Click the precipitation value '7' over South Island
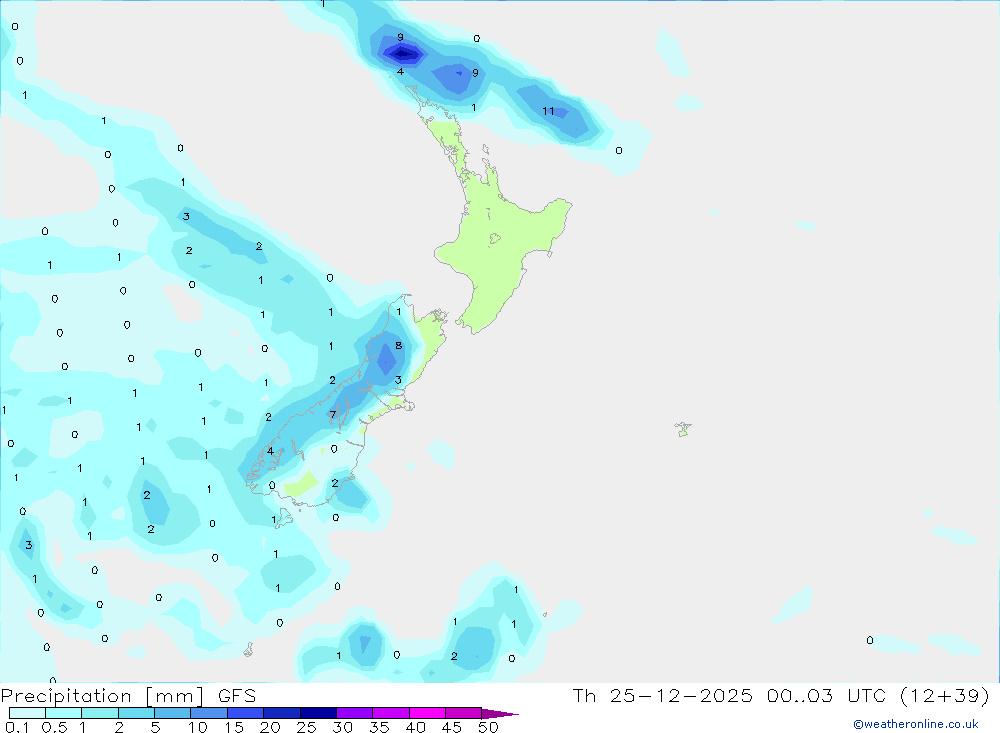Viewport: 1000px width, 733px height. tap(332, 415)
